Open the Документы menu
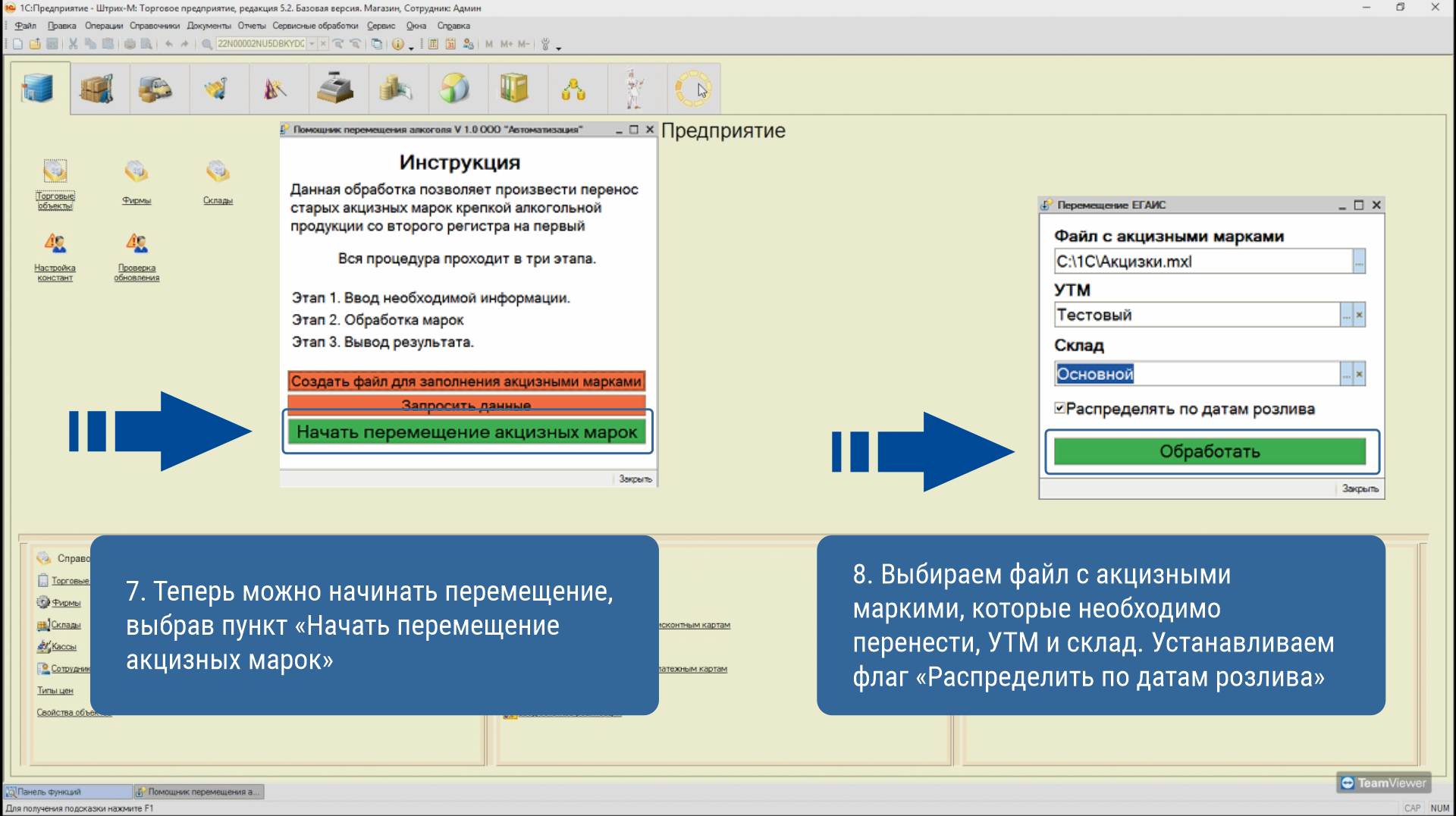This screenshot has height=816, width=1456. point(209,26)
